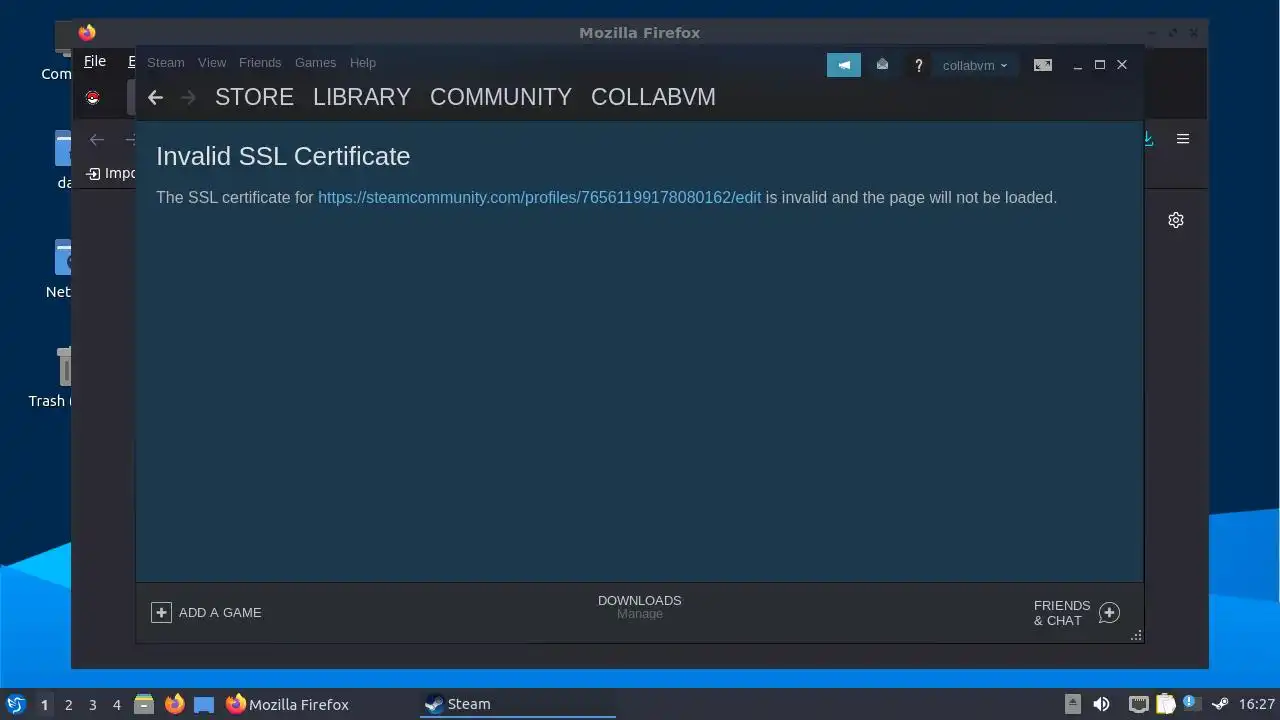
Task: Click the Friends chat plus icon
Action: [1109, 613]
